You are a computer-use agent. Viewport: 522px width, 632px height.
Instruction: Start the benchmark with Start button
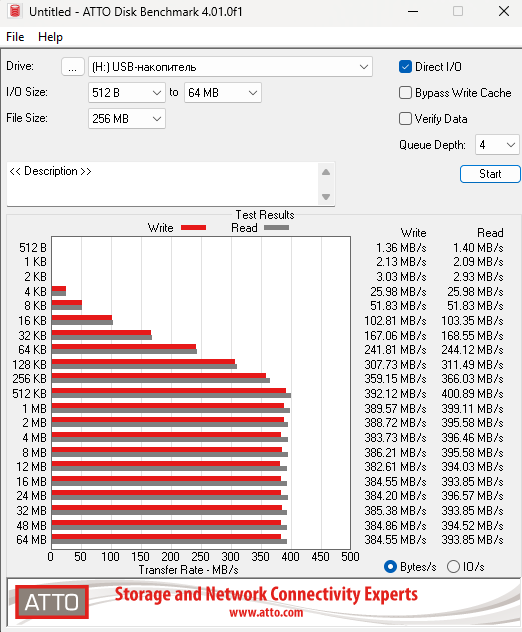coord(490,174)
